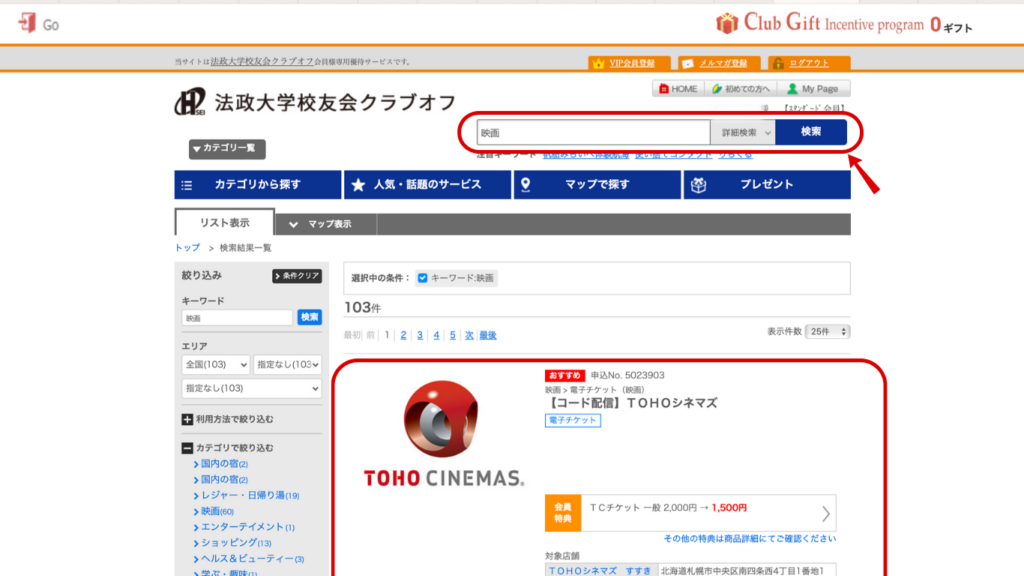Expand the カテゴリ一覧 dropdown button
The height and width of the screenshot is (576, 1024).
227,149
